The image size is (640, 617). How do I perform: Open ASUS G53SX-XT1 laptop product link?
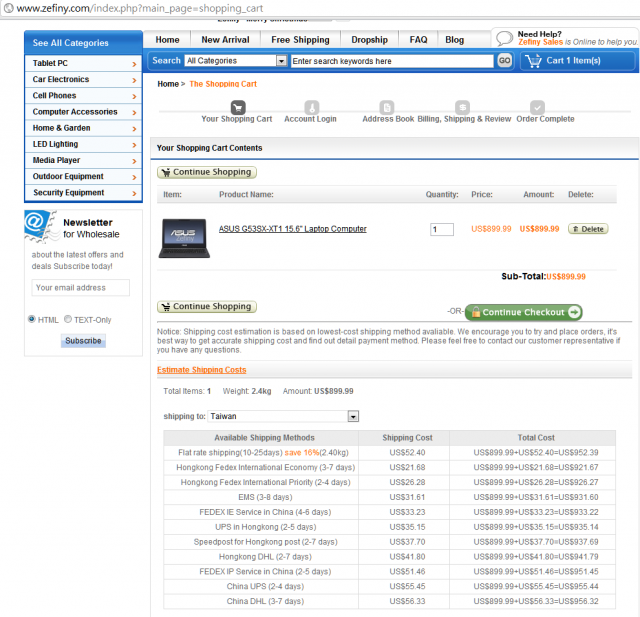(x=293, y=229)
